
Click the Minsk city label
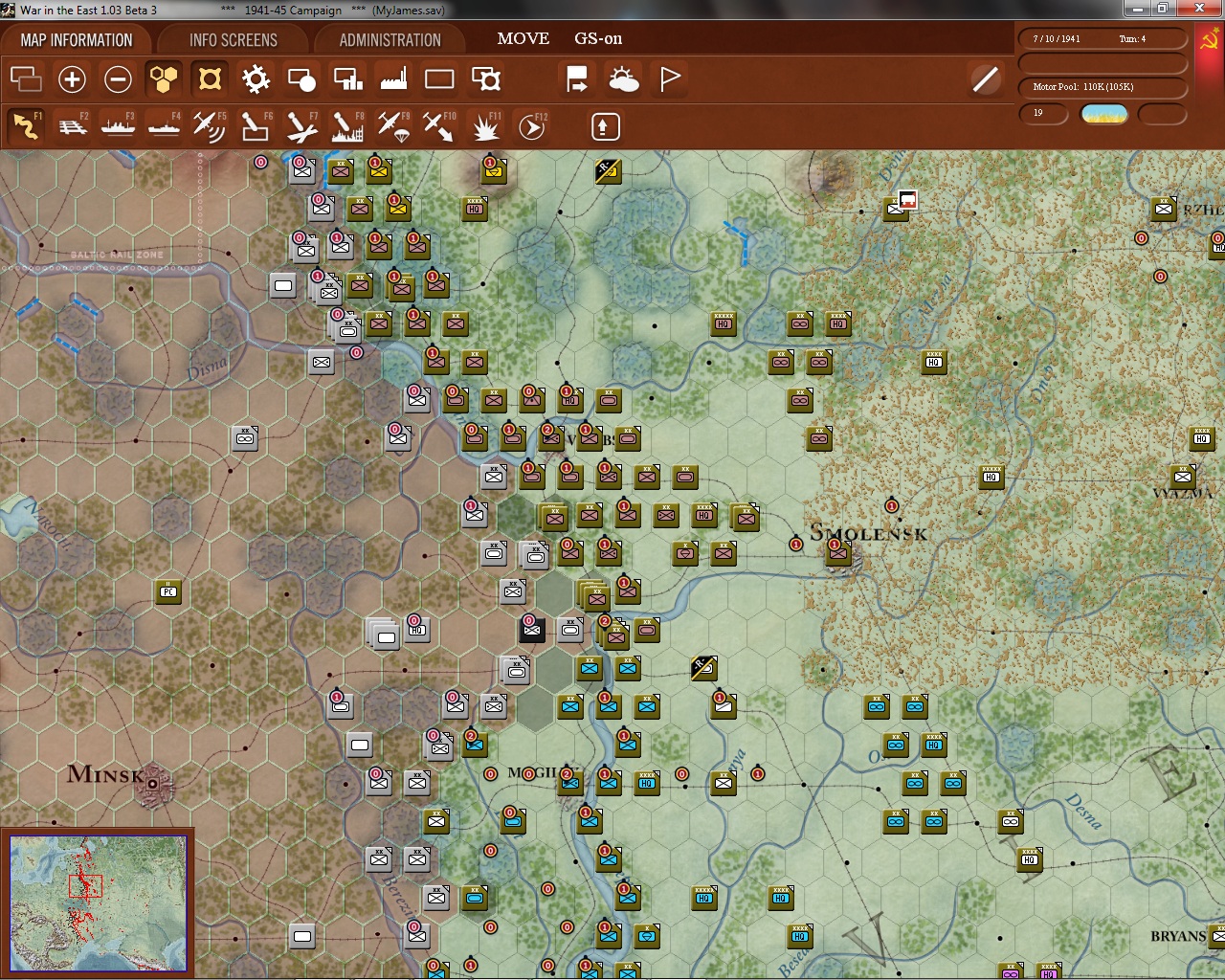pos(105,773)
